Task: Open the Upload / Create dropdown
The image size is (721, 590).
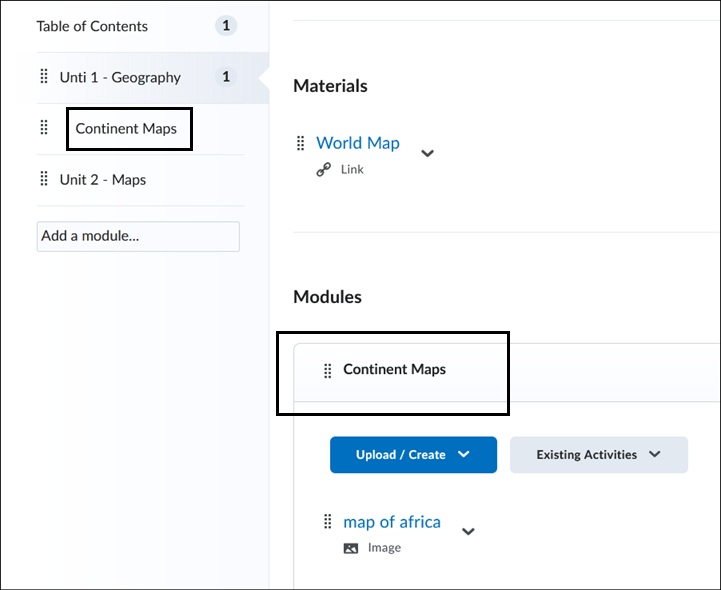Action: [413, 455]
